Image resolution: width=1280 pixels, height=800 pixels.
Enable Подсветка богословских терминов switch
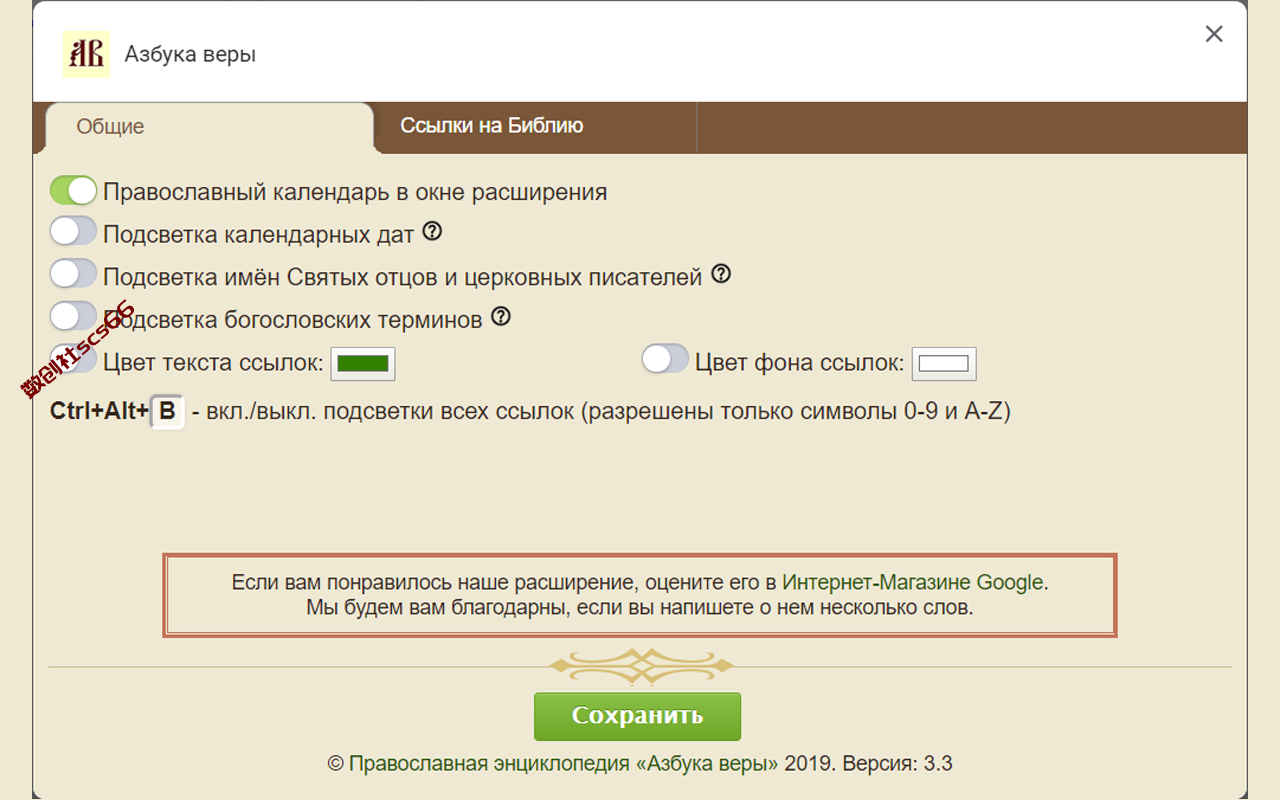click(73, 316)
